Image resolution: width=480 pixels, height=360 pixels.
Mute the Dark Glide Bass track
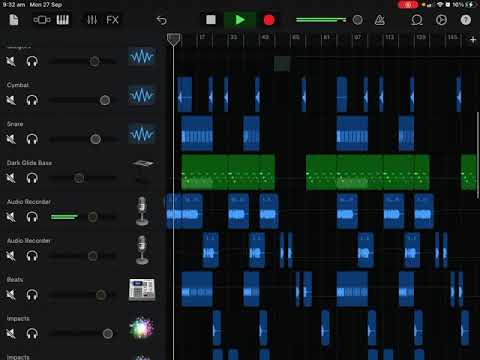point(11,178)
